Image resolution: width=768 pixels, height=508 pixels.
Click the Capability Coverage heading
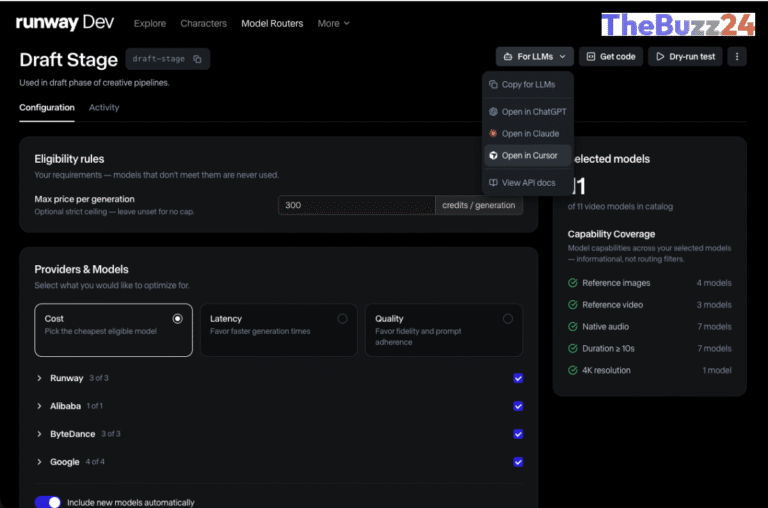pos(611,234)
